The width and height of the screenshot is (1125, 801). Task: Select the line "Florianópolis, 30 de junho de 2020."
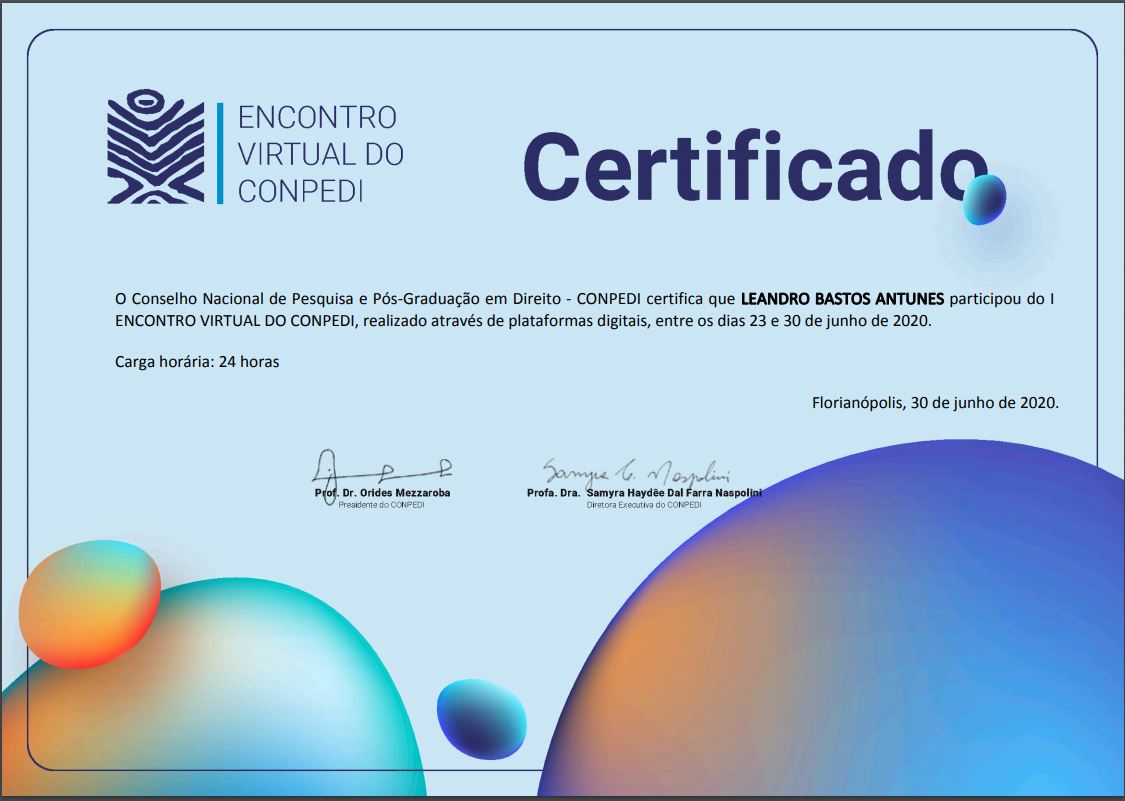point(935,403)
